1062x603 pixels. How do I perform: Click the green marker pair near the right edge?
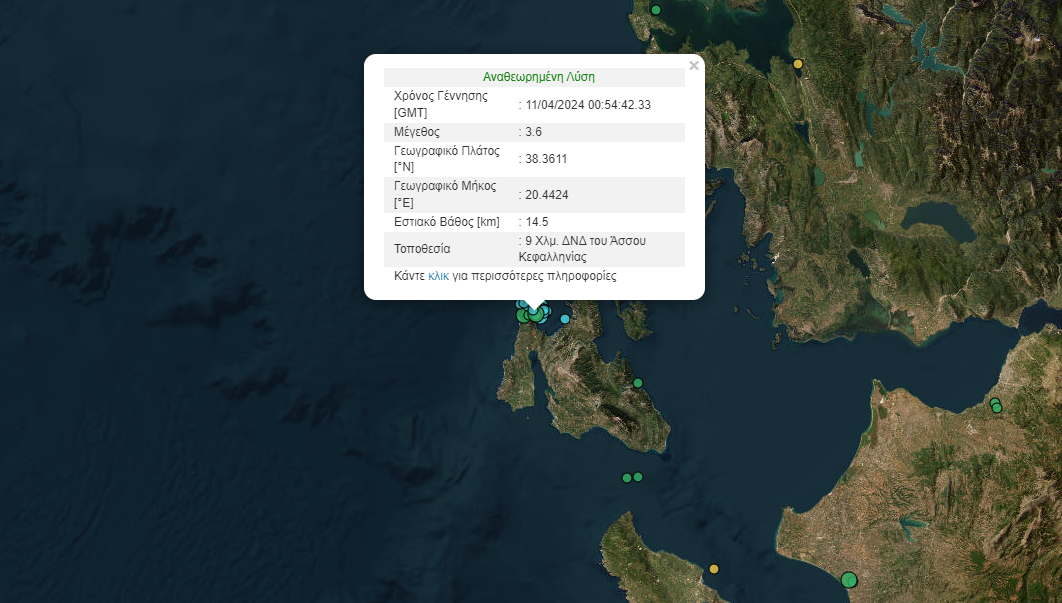pyautogui.click(x=996, y=406)
